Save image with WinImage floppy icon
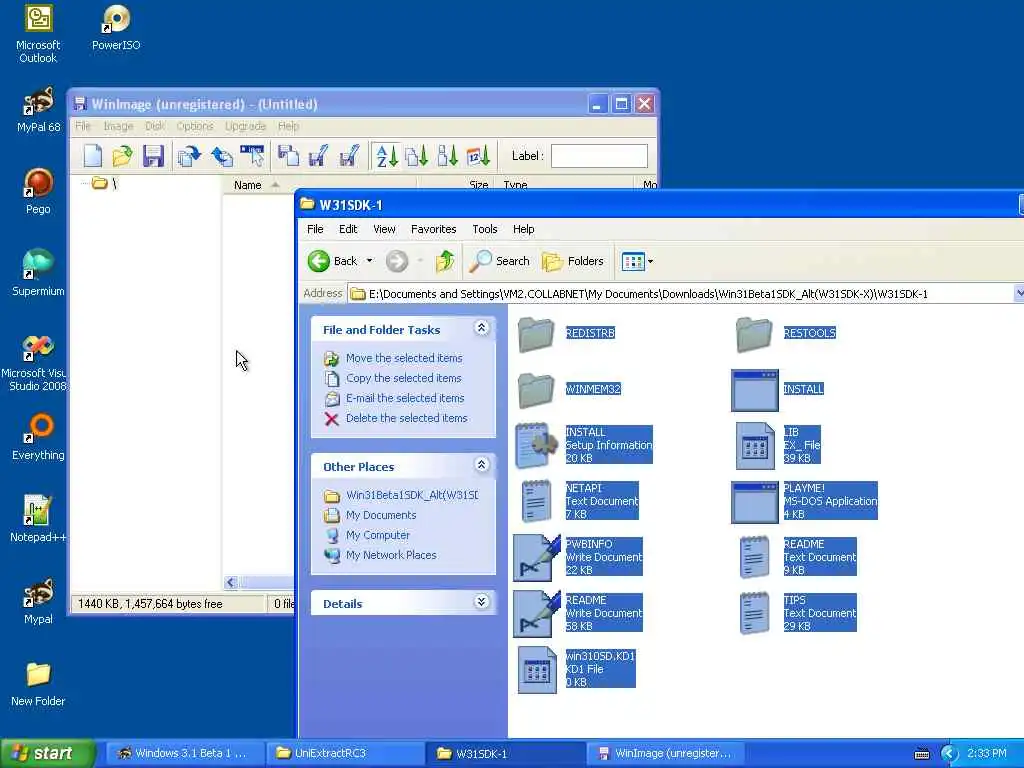Image resolution: width=1024 pixels, height=768 pixels. point(153,156)
